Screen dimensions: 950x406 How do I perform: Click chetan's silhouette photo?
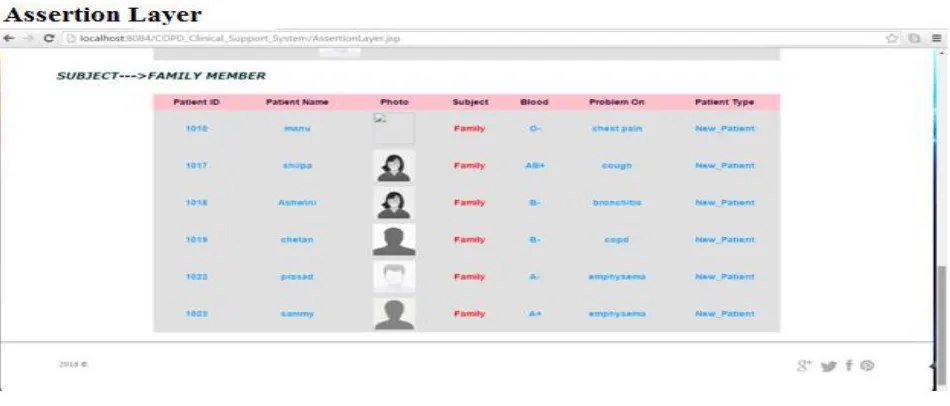click(394, 240)
